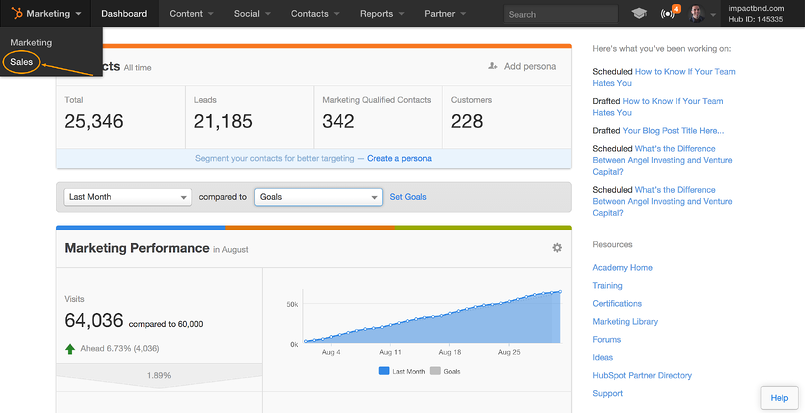Open Scheduled How to Know If Your Team post

point(664,77)
